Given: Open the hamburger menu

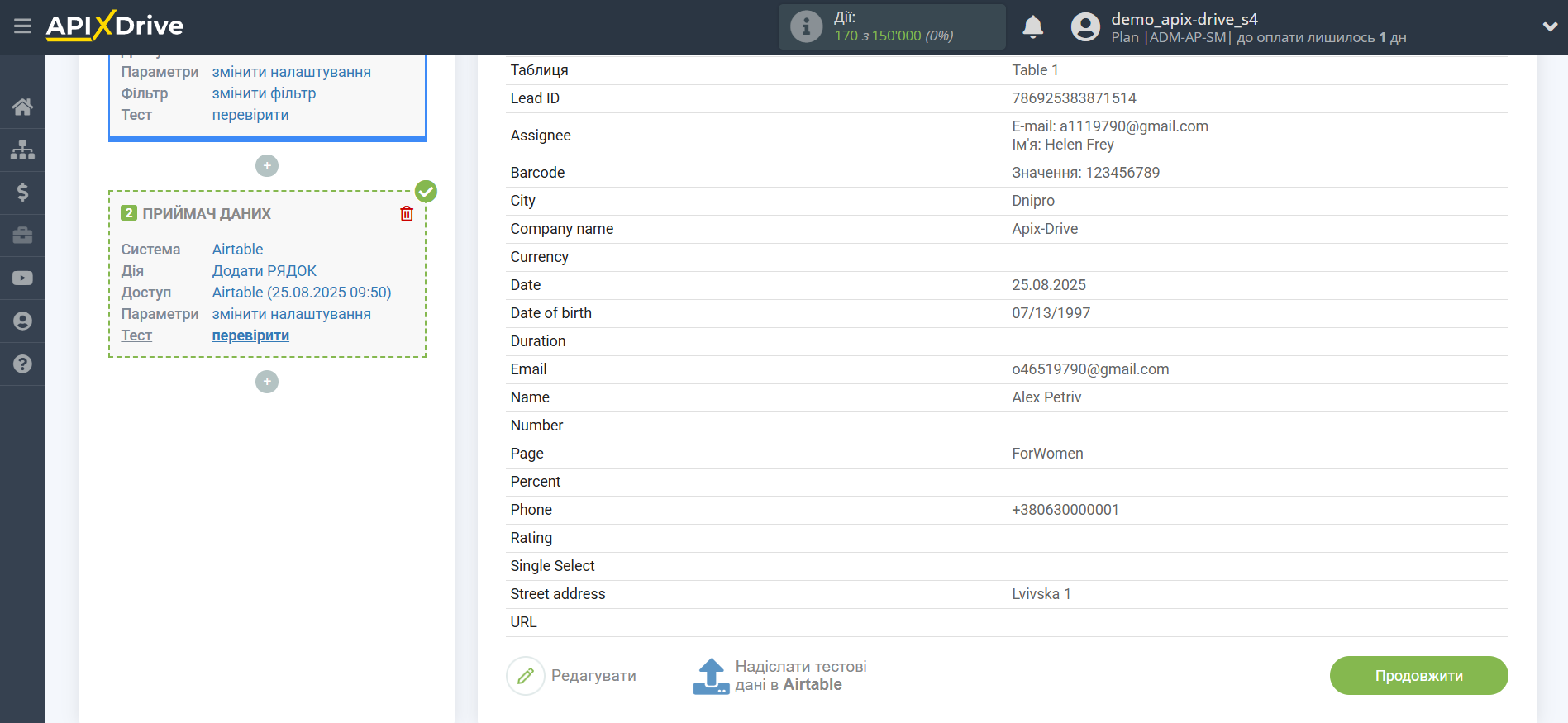Looking at the screenshot, I should click(x=22, y=26).
